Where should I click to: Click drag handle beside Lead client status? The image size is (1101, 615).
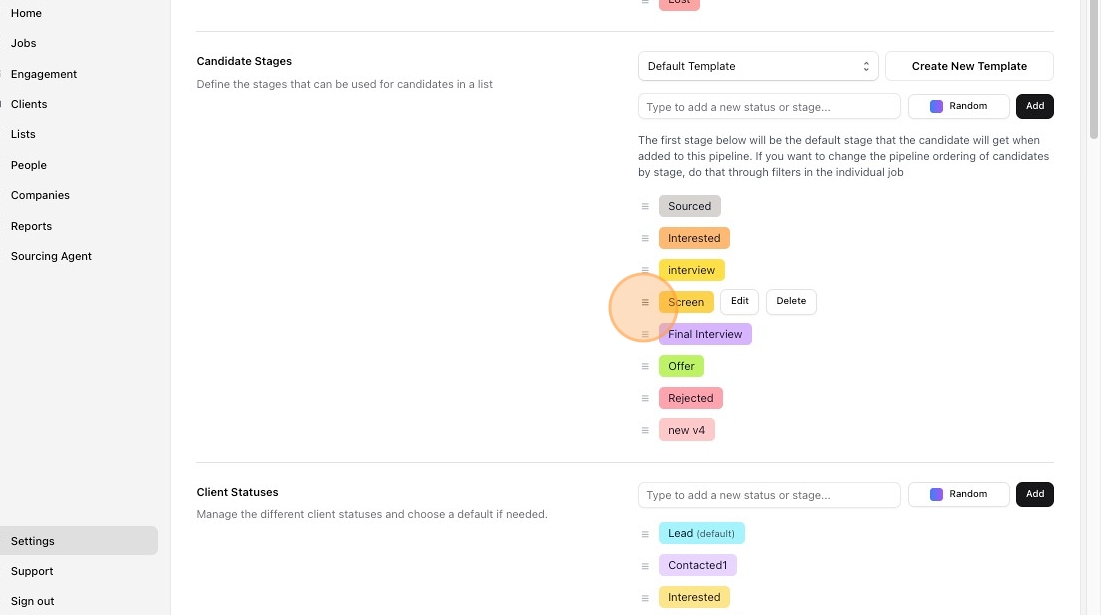tap(645, 534)
